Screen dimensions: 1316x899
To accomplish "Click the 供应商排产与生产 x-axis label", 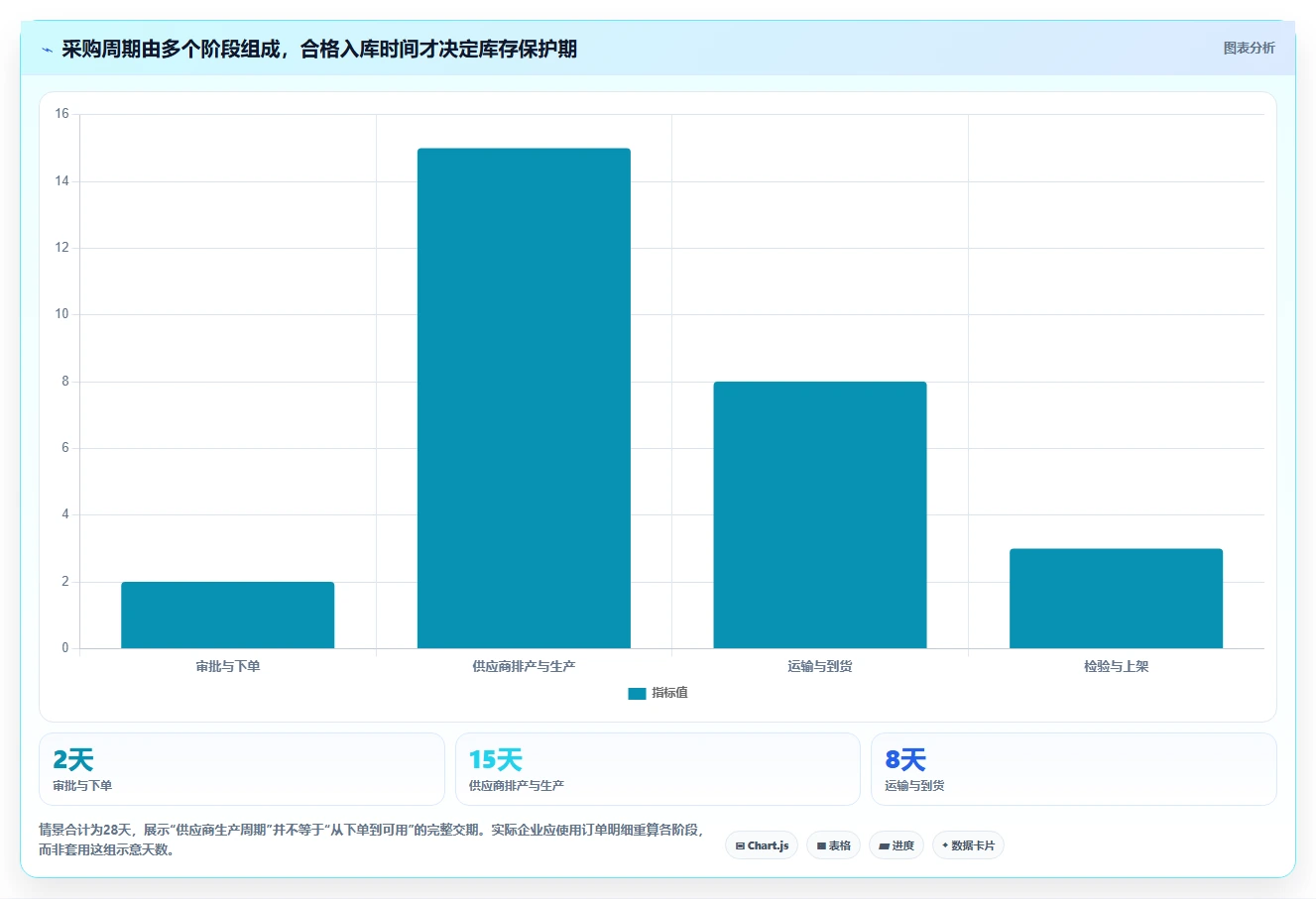I will click(x=524, y=666).
